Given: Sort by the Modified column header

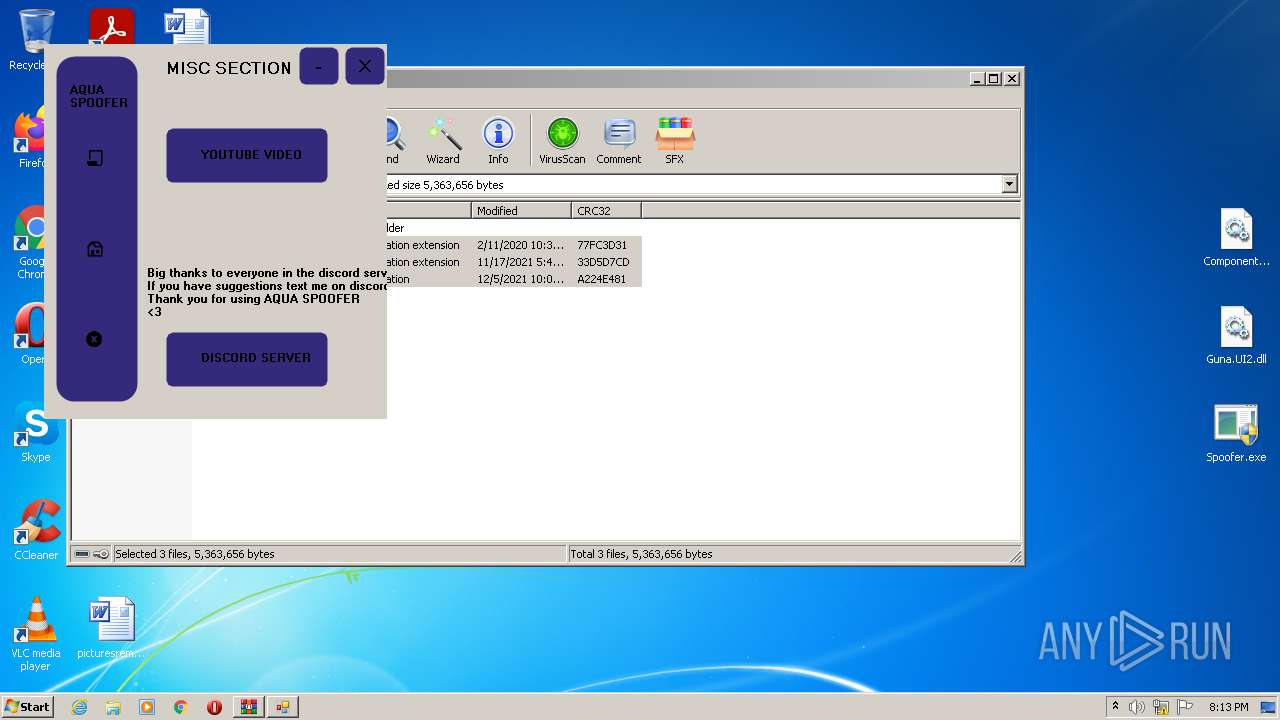Looking at the screenshot, I should 521,210.
